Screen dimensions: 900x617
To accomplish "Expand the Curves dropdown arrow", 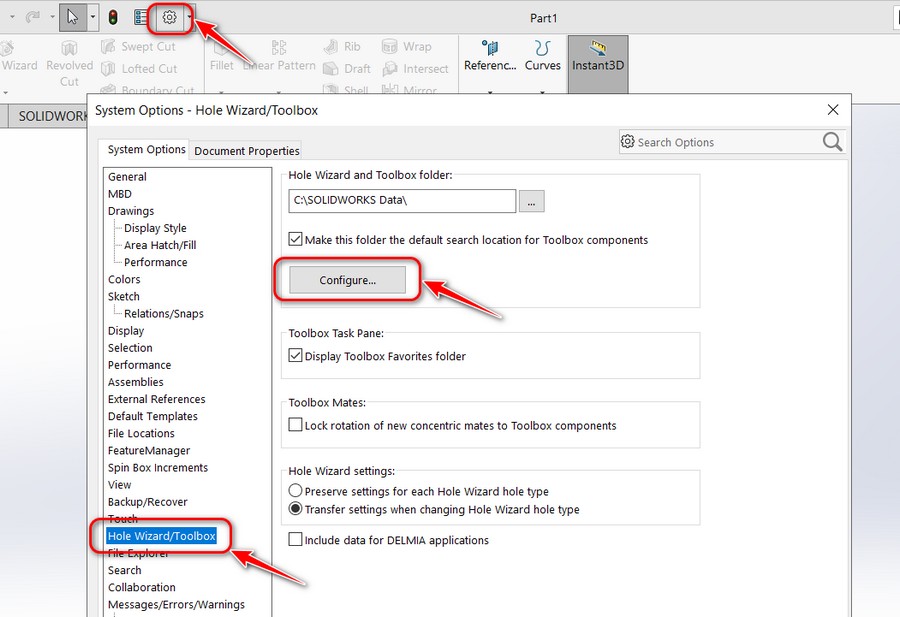I will tap(542, 92).
